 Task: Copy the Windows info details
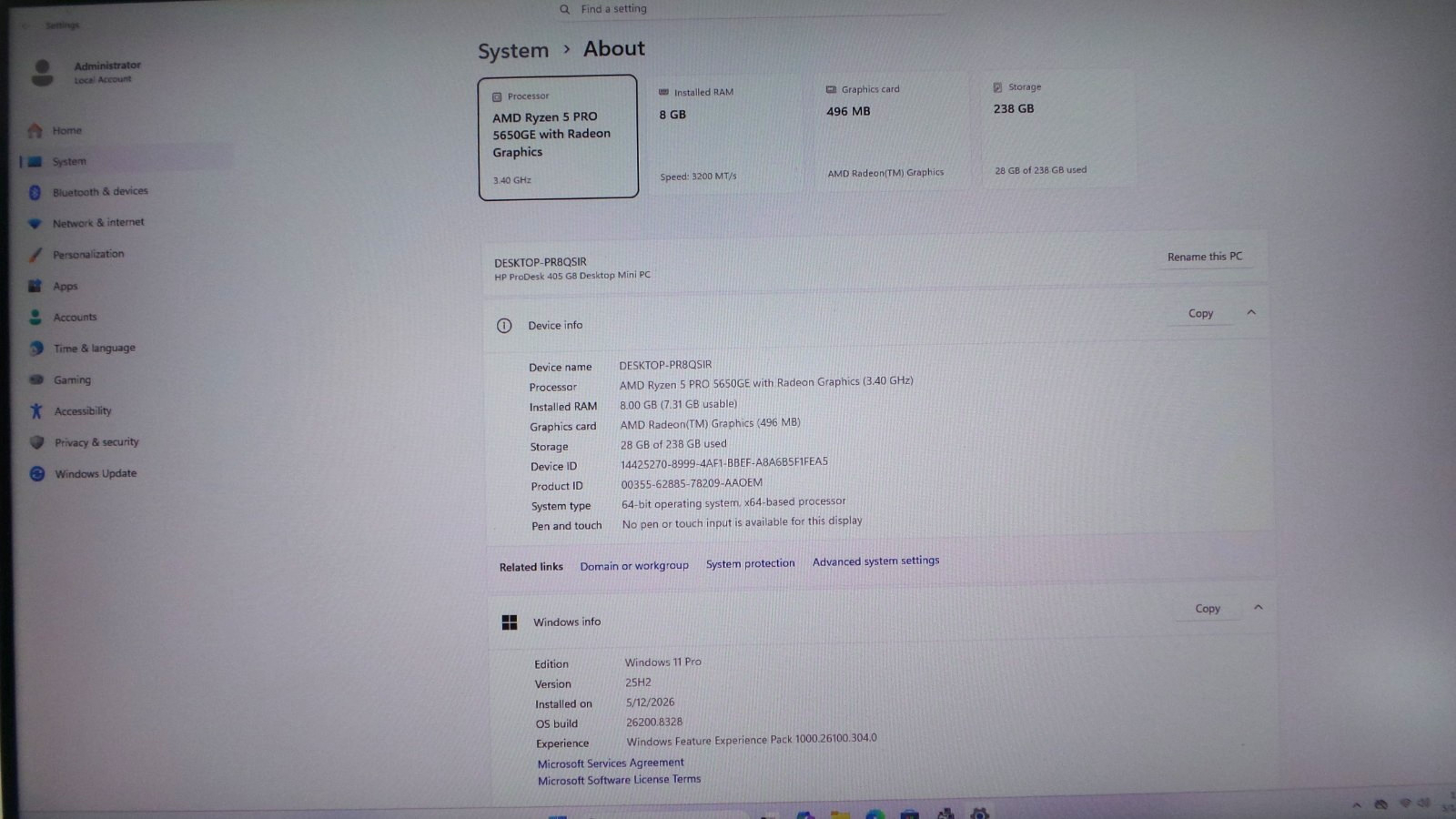1208,608
